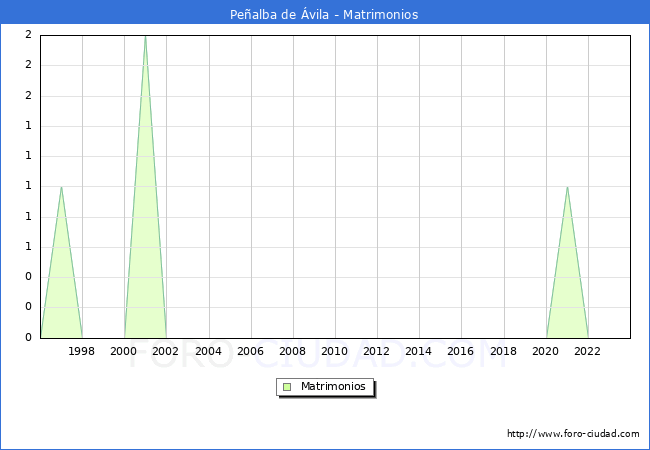The image size is (650, 450).
Task: Click the 2008 x-axis label
Action: [292, 351]
